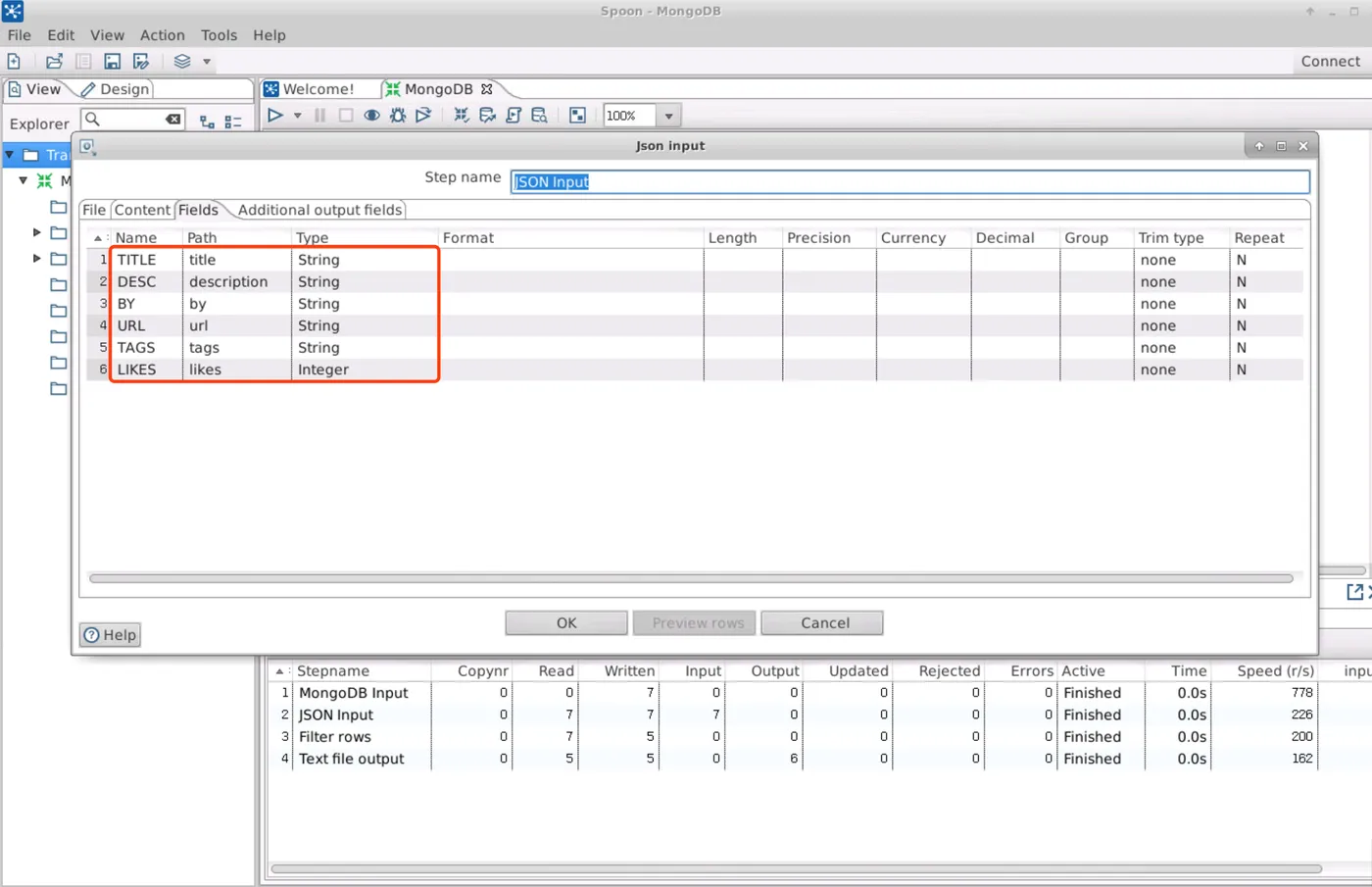
Task: Sort by the Trim type column header
Action: [x=1180, y=238]
